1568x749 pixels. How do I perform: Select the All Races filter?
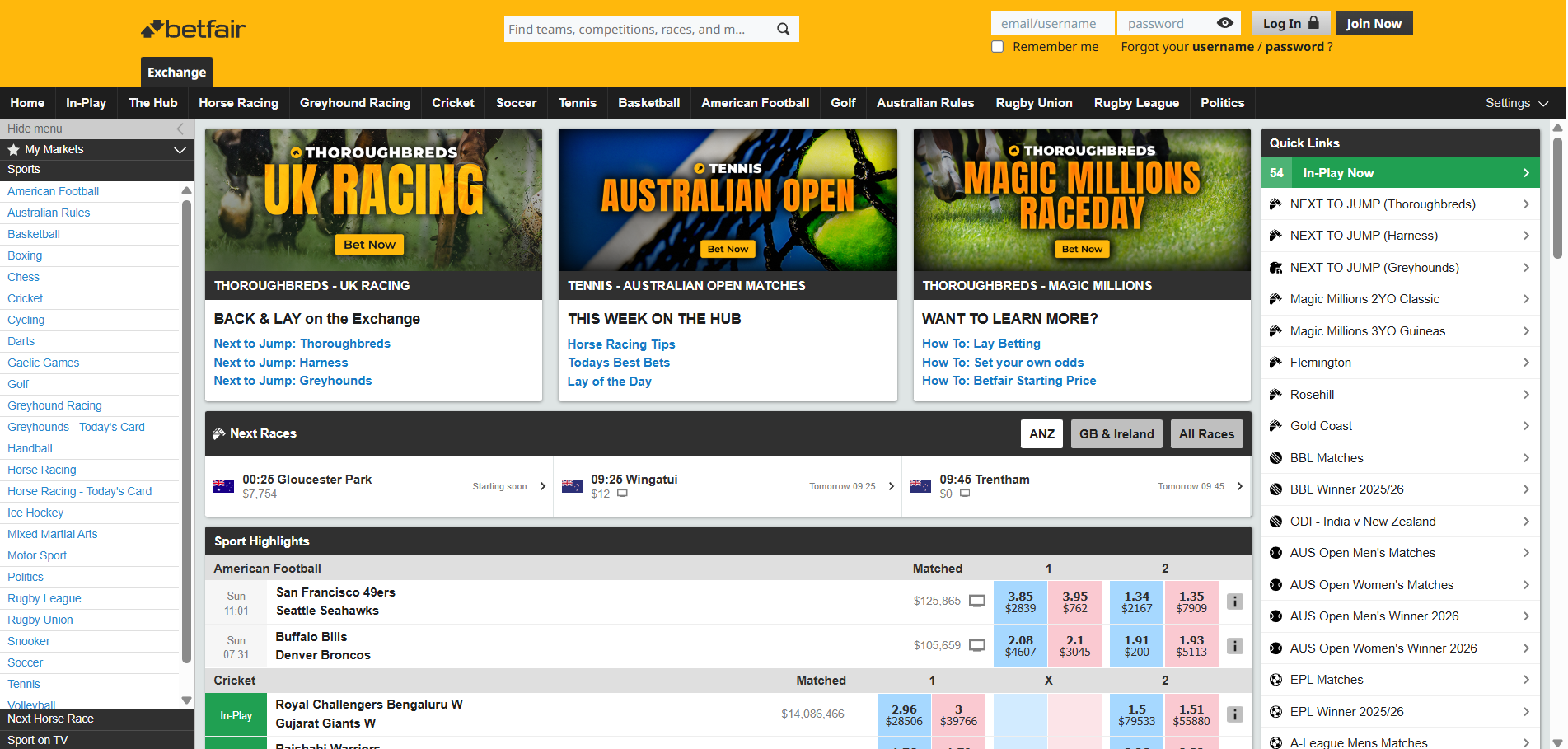click(x=1206, y=434)
